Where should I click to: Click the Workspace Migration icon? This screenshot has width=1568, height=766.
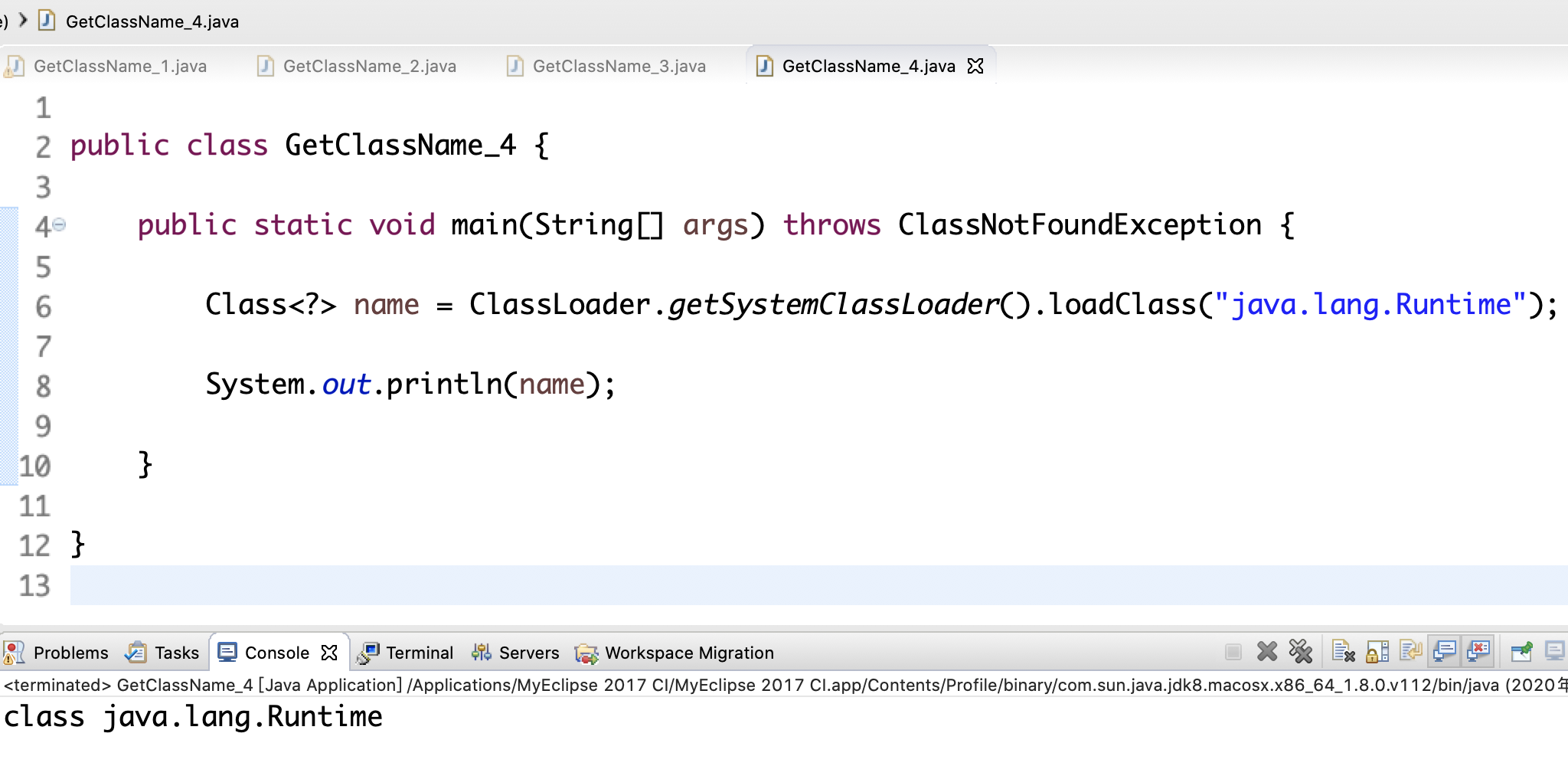[586, 653]
